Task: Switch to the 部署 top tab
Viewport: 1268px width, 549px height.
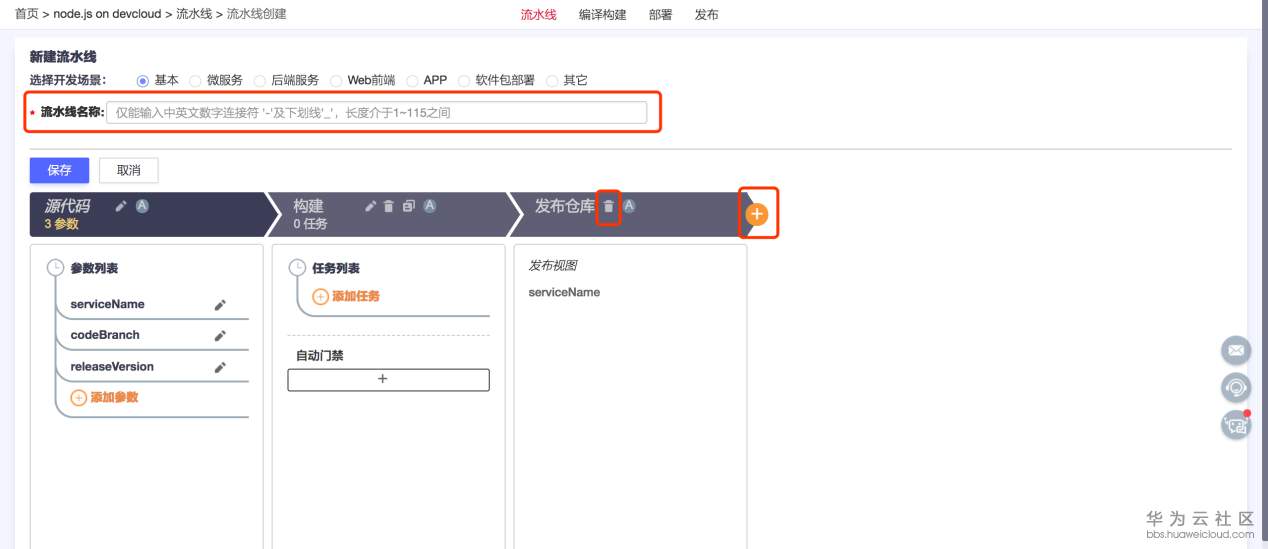Action: (x=661, y=15)
